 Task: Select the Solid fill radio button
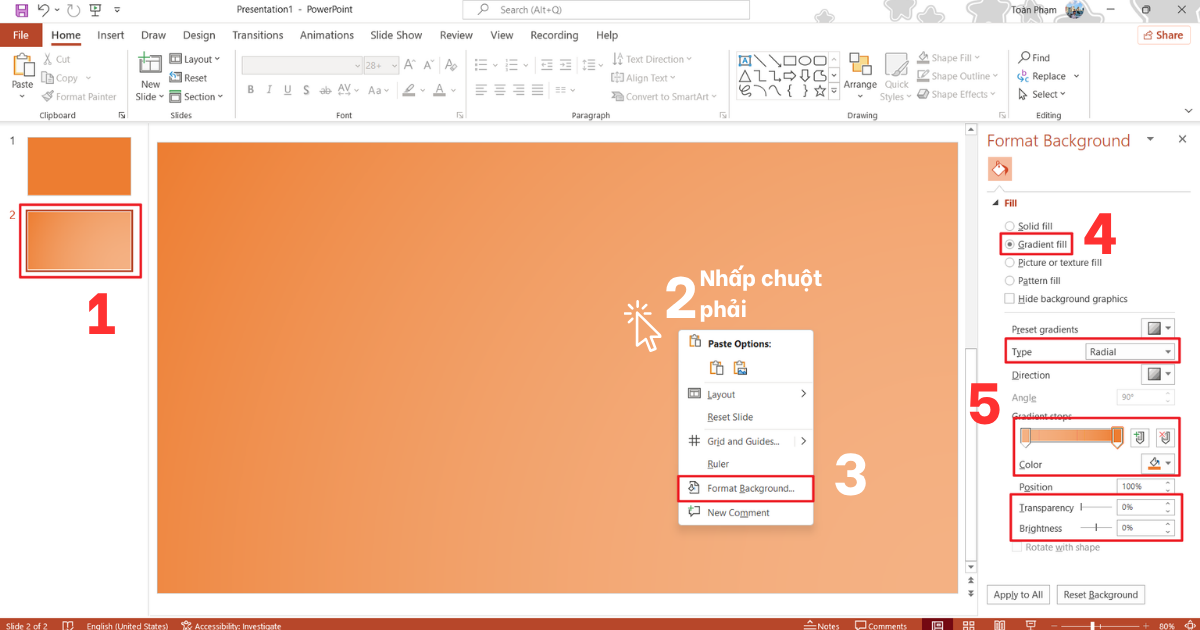tap(1009, 227)
